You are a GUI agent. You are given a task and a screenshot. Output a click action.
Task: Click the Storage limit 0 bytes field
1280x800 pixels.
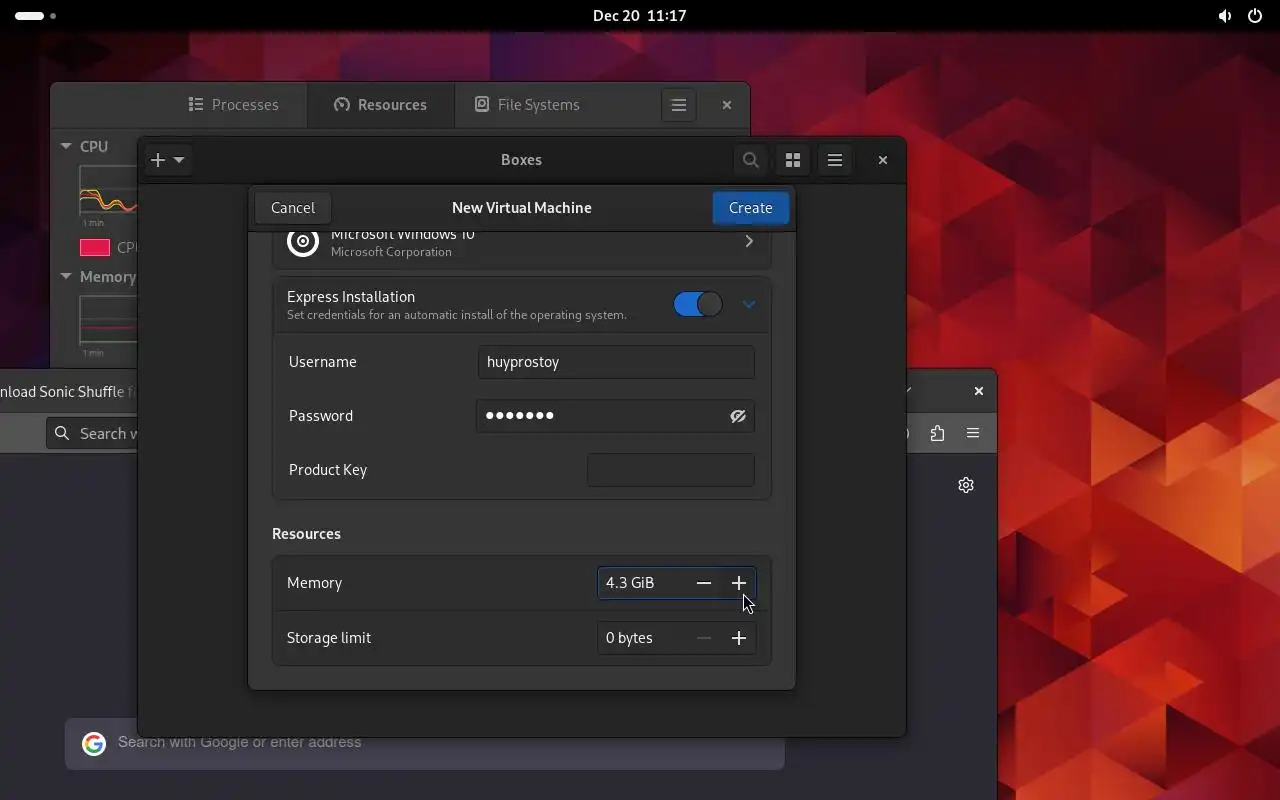click(x=642, y=638)
